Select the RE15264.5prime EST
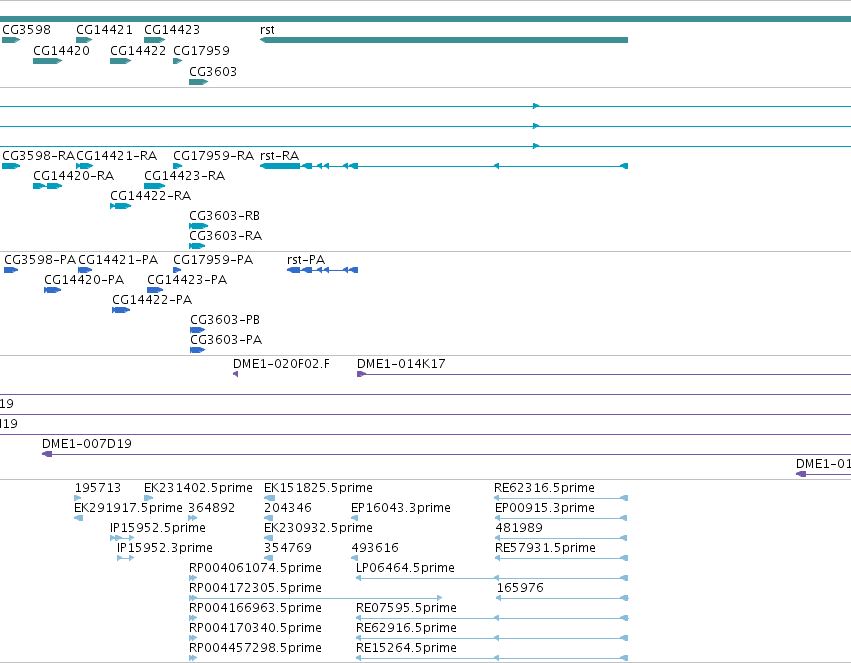 pos(406,649)
